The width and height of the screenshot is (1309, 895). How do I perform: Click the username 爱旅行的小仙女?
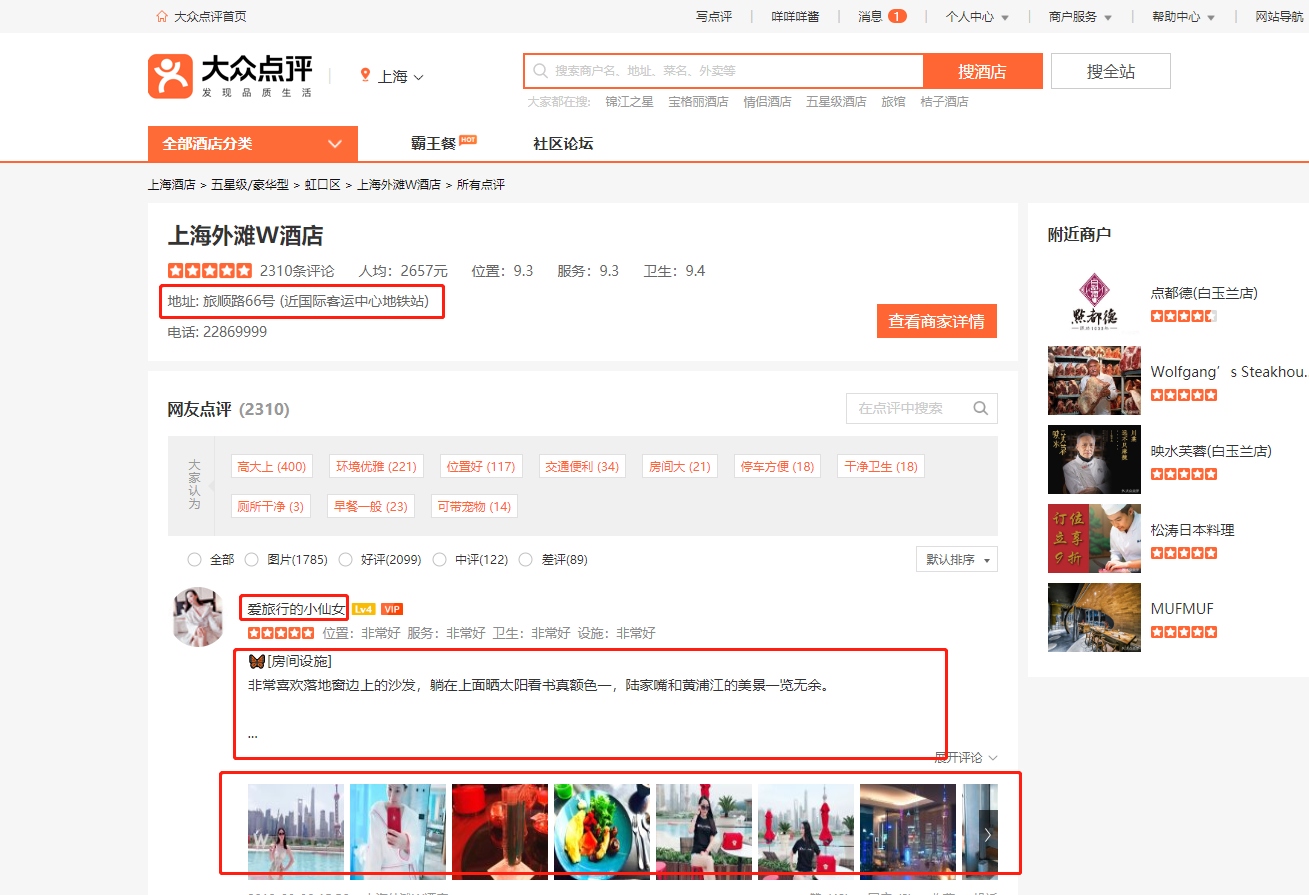pyautogui.click(x=296, y=609)
